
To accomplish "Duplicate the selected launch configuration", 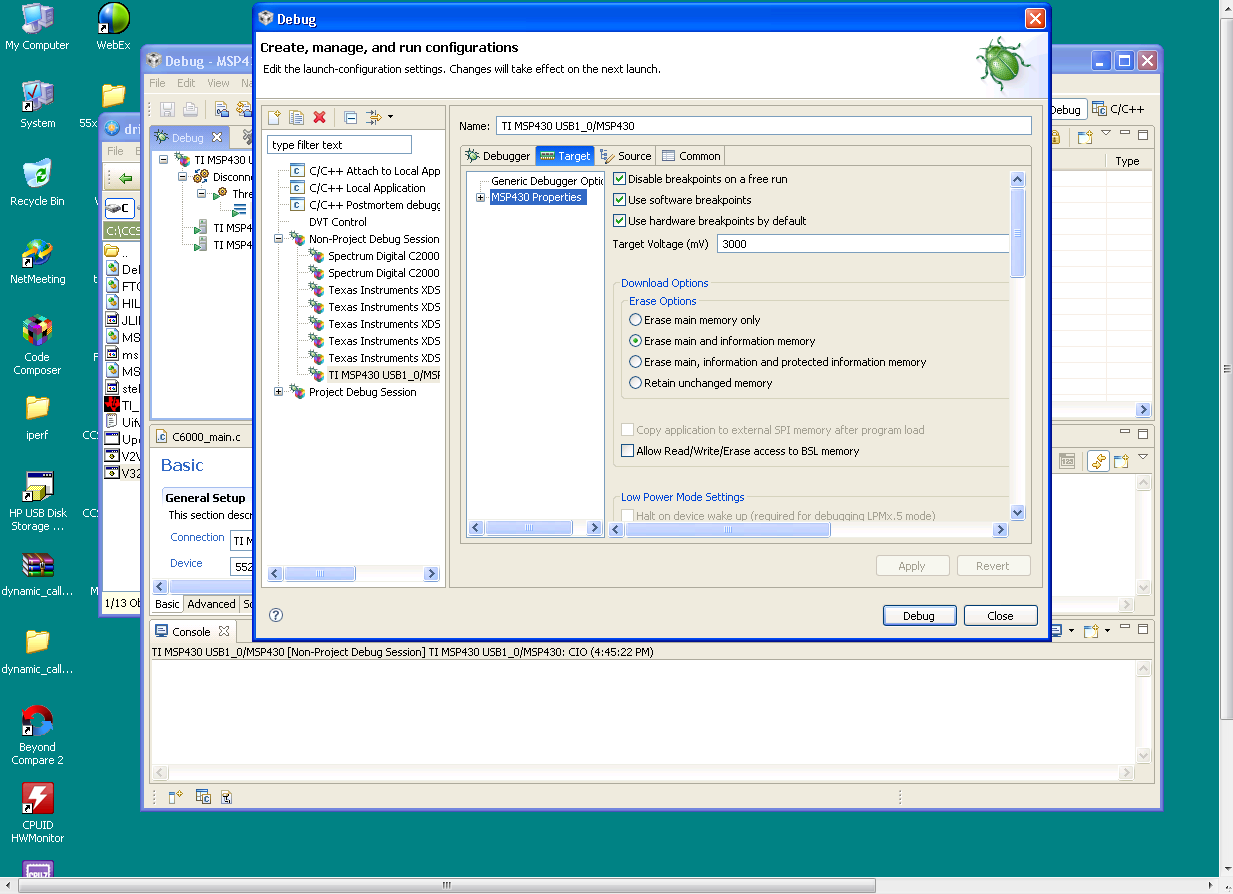I will 296,117.
